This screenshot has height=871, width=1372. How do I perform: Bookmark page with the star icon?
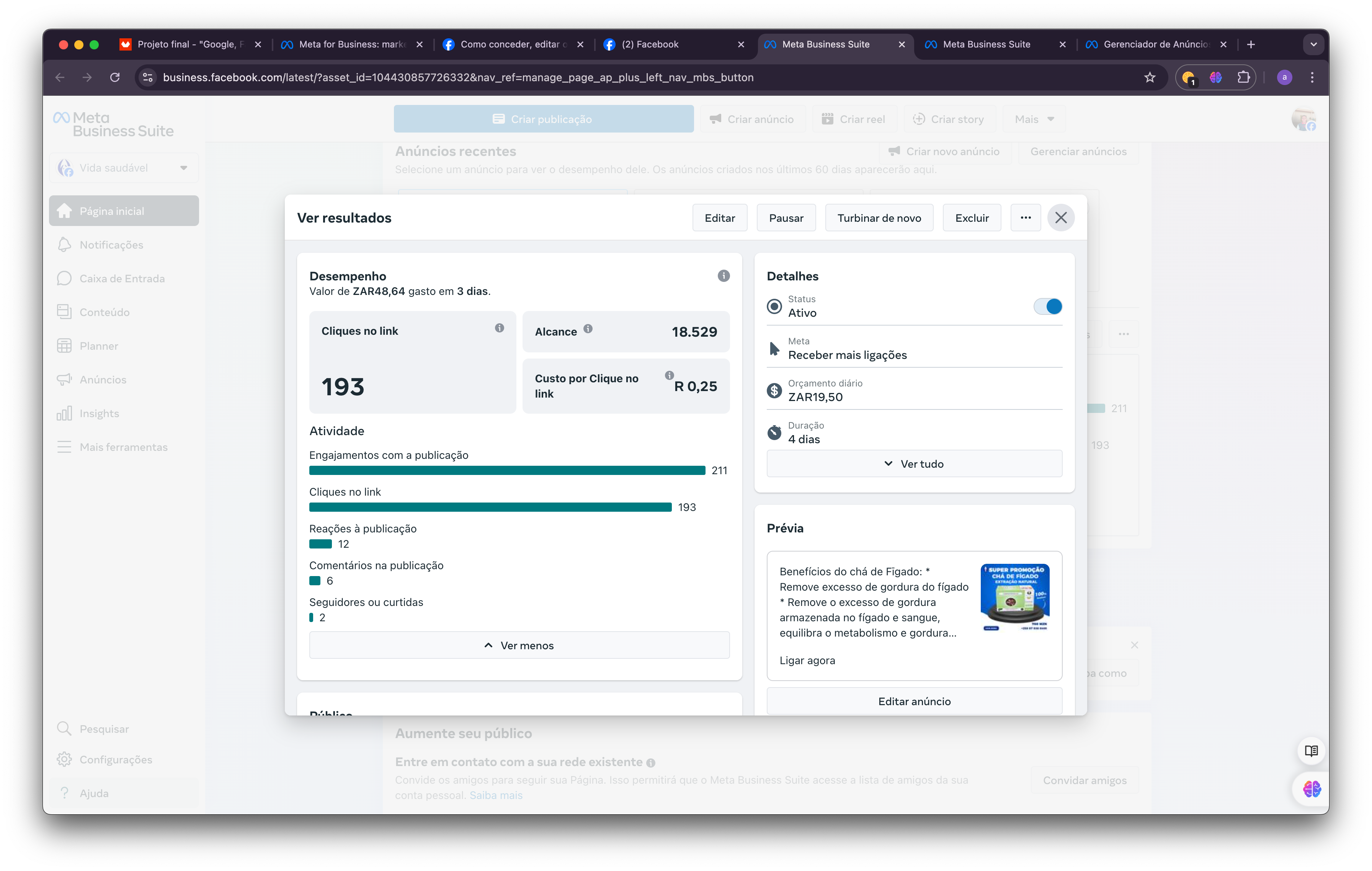(1149, 77)
